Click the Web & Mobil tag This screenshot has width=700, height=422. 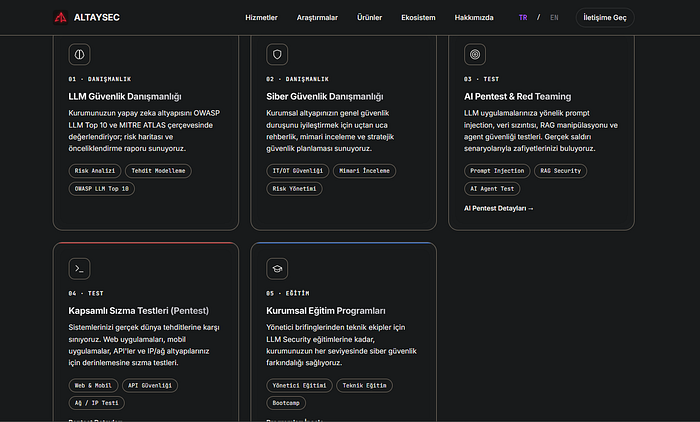pyautogui.click(x=93, y=385)
